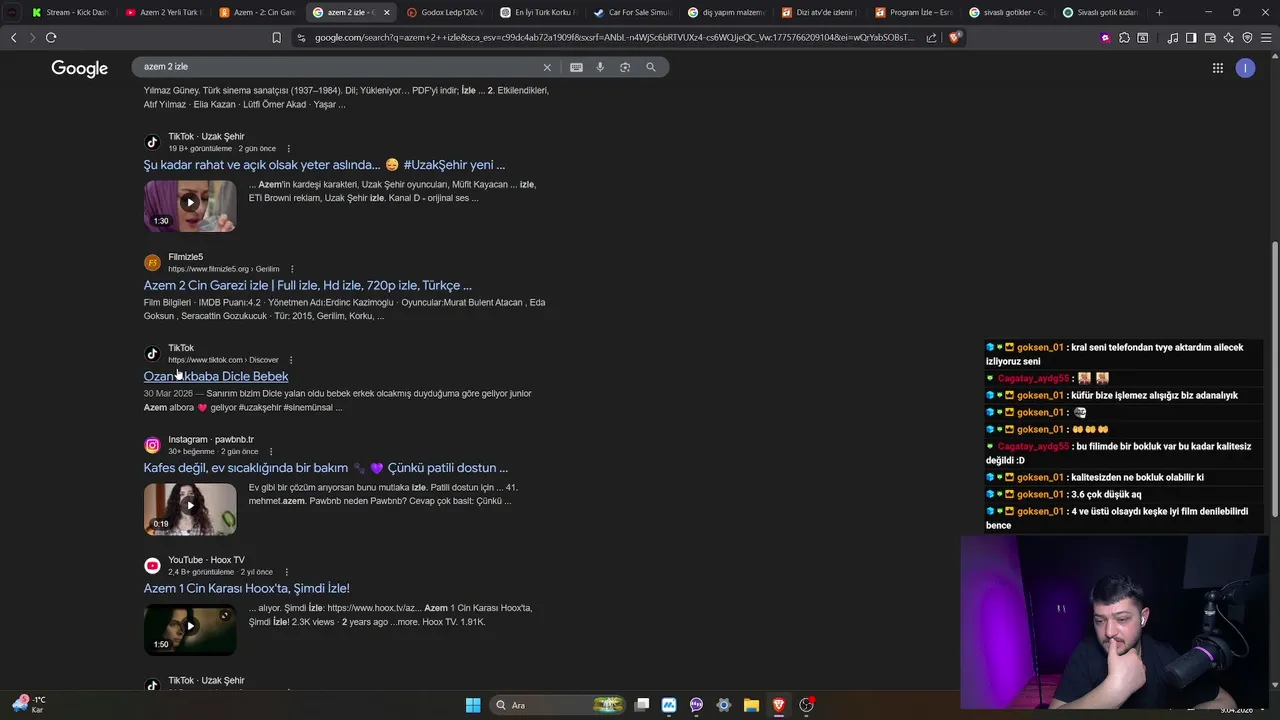Switch to the En İyi Türk Korku tab
The width and height of the screenshot is (1280, 720).
pos(538,12)
